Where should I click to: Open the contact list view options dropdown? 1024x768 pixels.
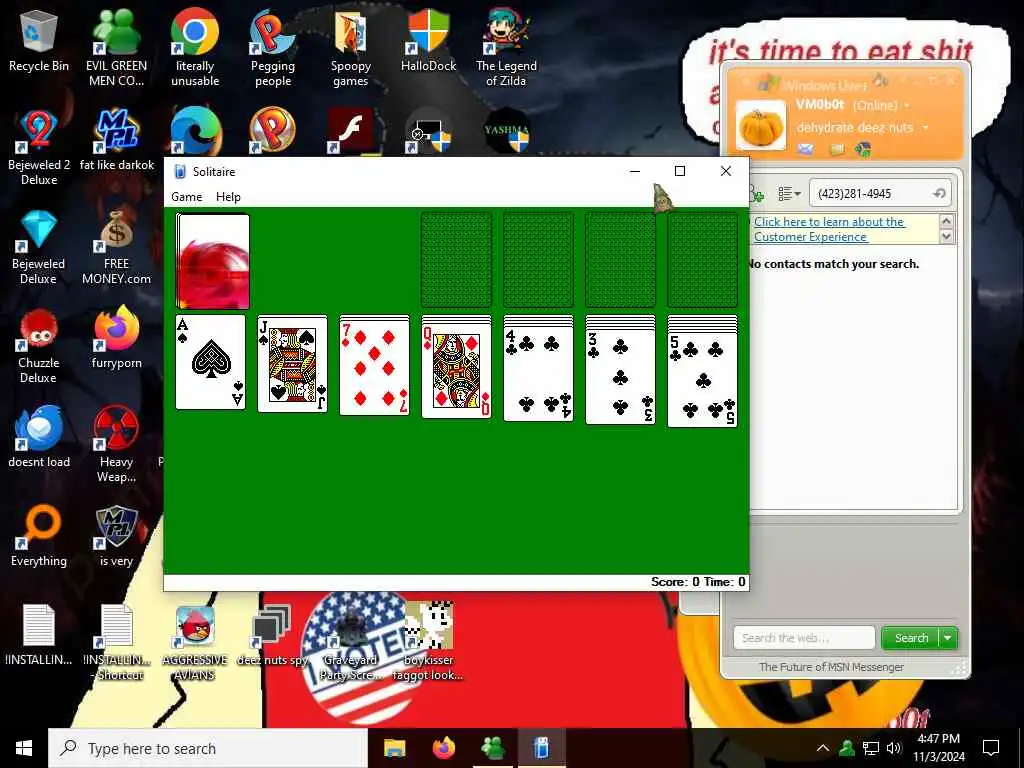pos(789,194)
